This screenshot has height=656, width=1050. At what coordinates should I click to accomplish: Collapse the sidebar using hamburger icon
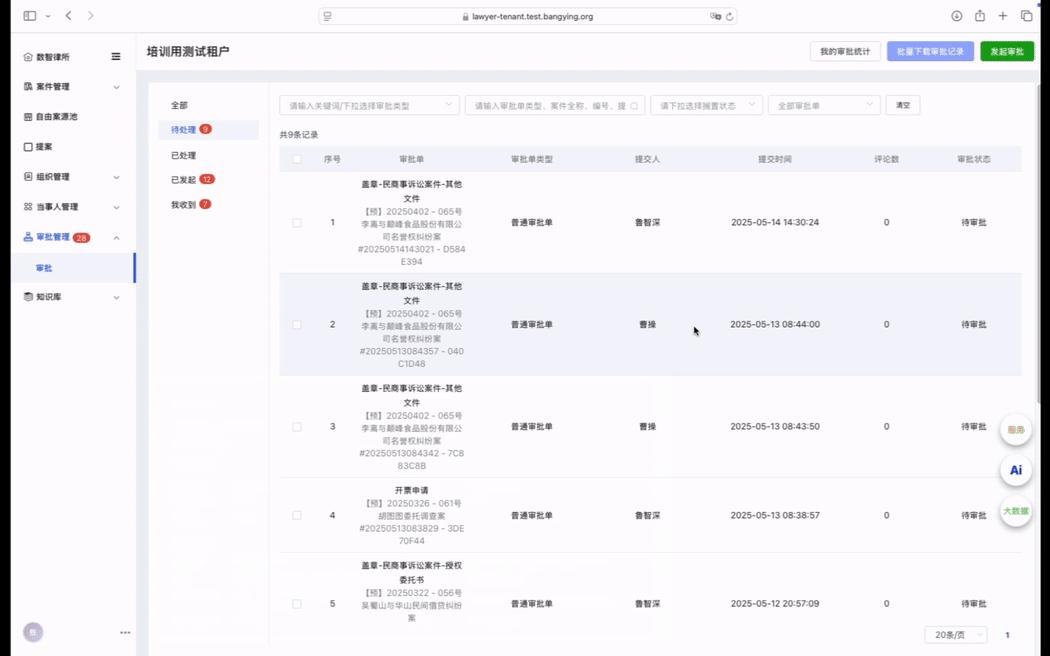[x=116, y=57]
